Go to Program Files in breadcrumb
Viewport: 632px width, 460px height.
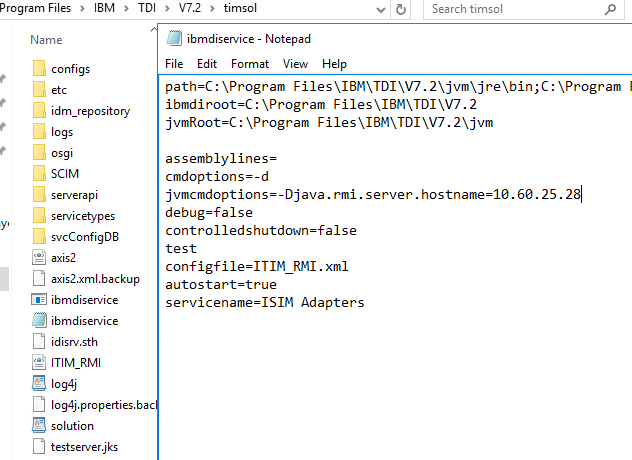(x=35, y=8)
